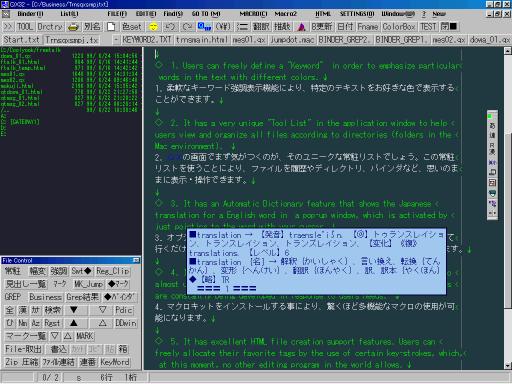Click the Grep結果 button
512x384 pixels.
(x=83, y=297)
